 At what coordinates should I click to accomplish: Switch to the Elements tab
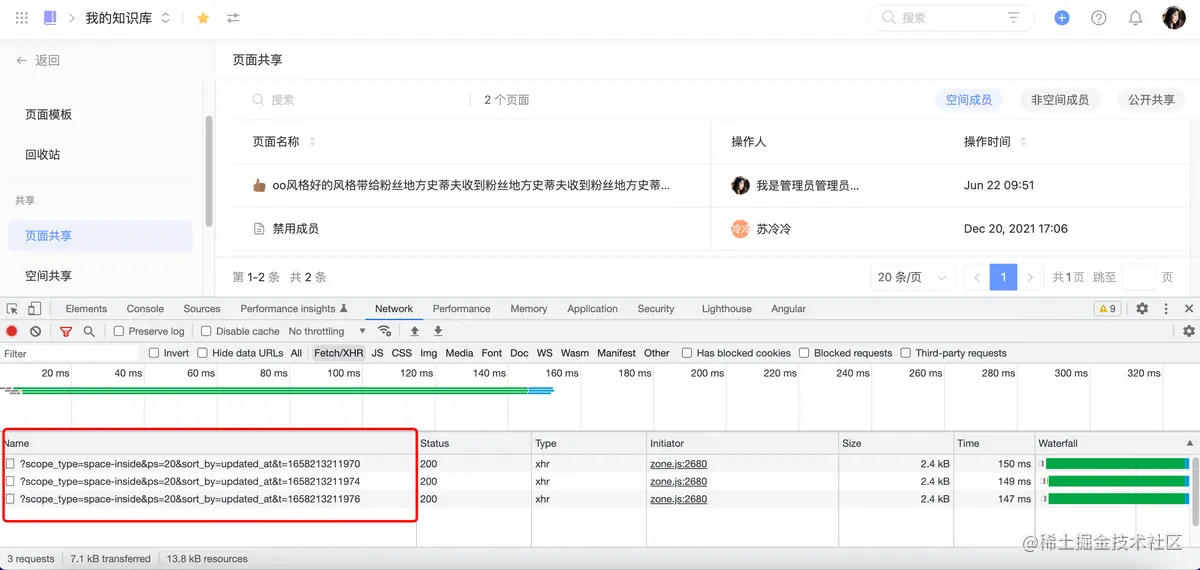pyautogui.click(x=86, y=309)
